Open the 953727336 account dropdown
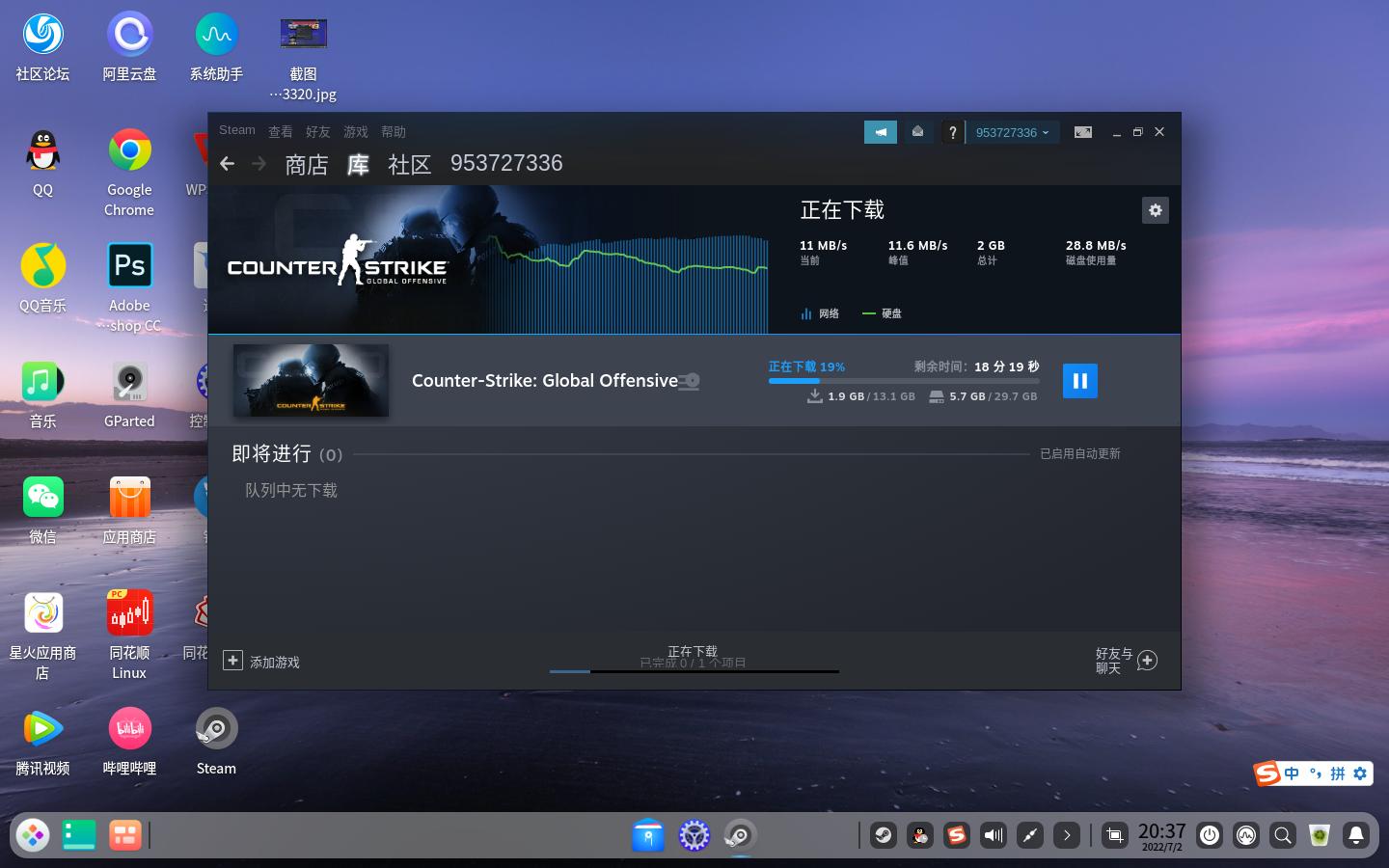 click(1011, 132)
